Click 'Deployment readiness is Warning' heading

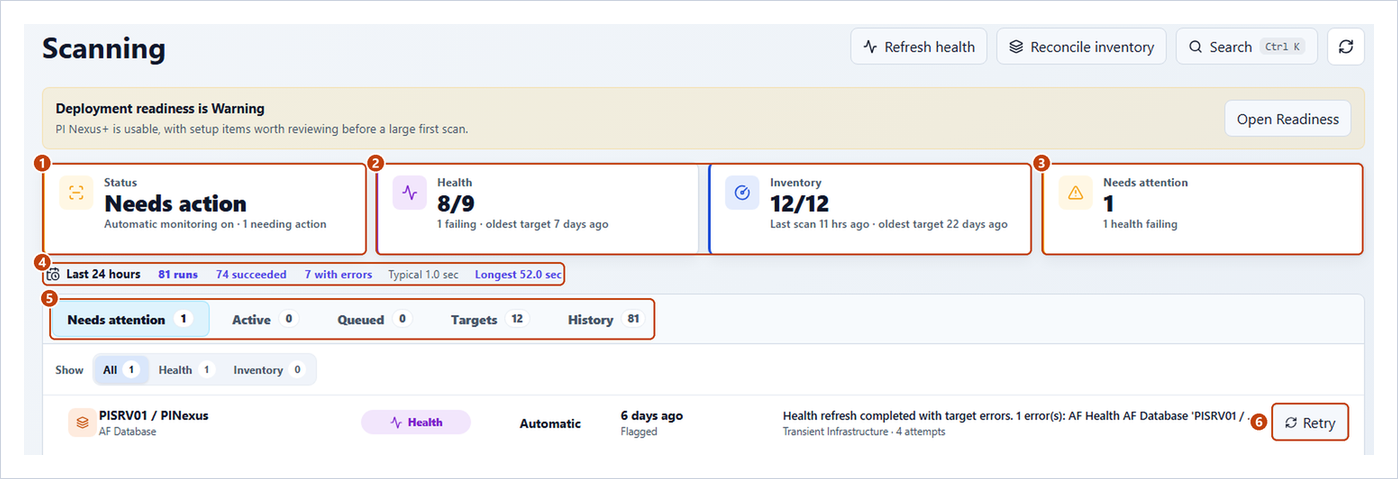tap(160, 108)
